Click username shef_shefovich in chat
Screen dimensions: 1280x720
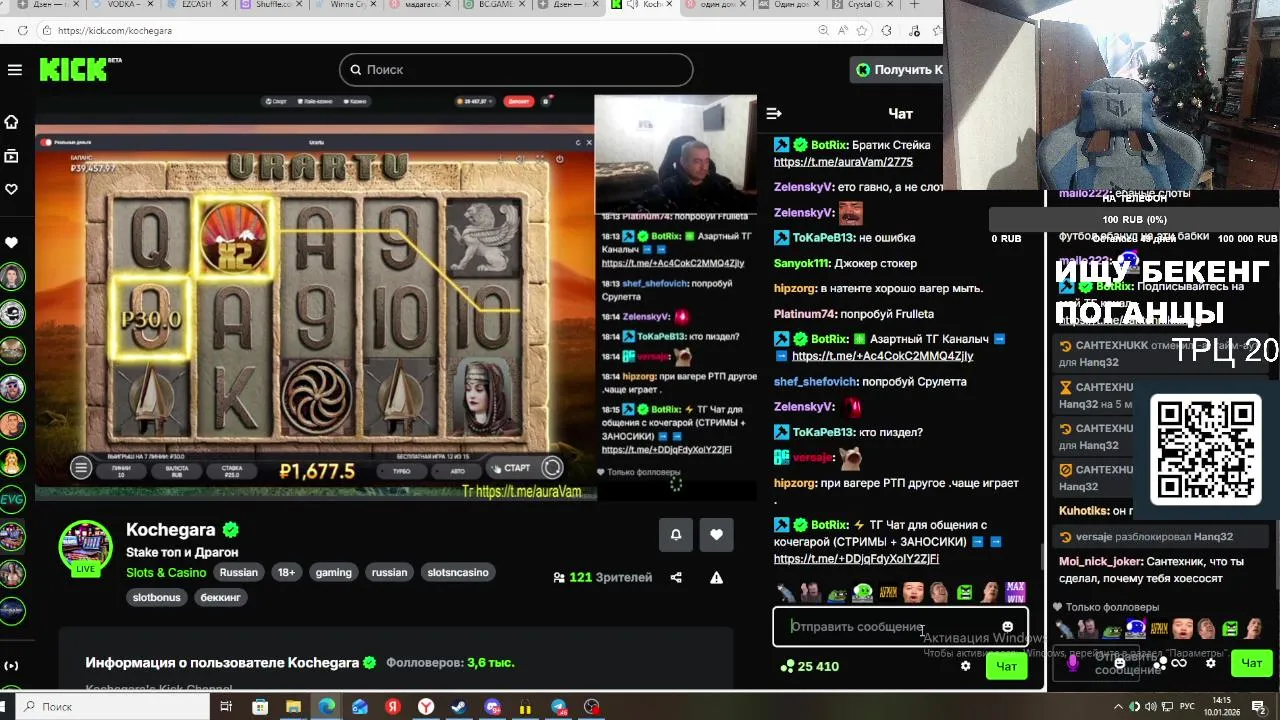tap(815, 382)
